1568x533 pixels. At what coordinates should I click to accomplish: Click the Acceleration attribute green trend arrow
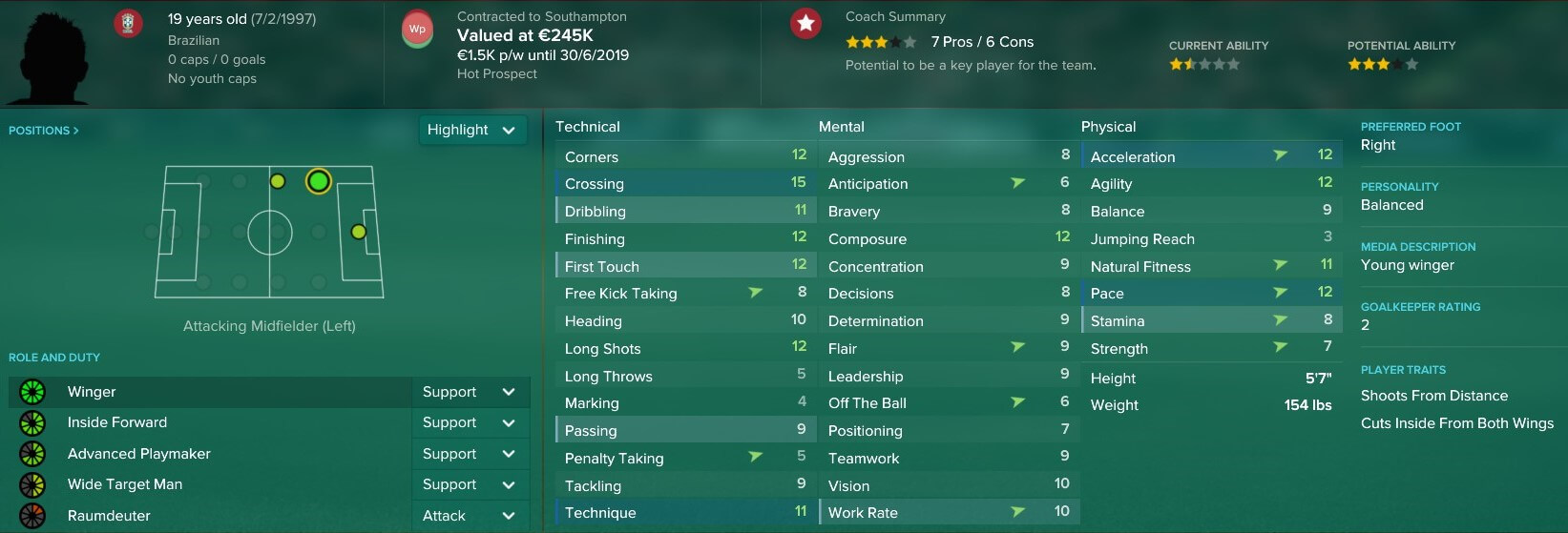click(x=1280, y=155)
